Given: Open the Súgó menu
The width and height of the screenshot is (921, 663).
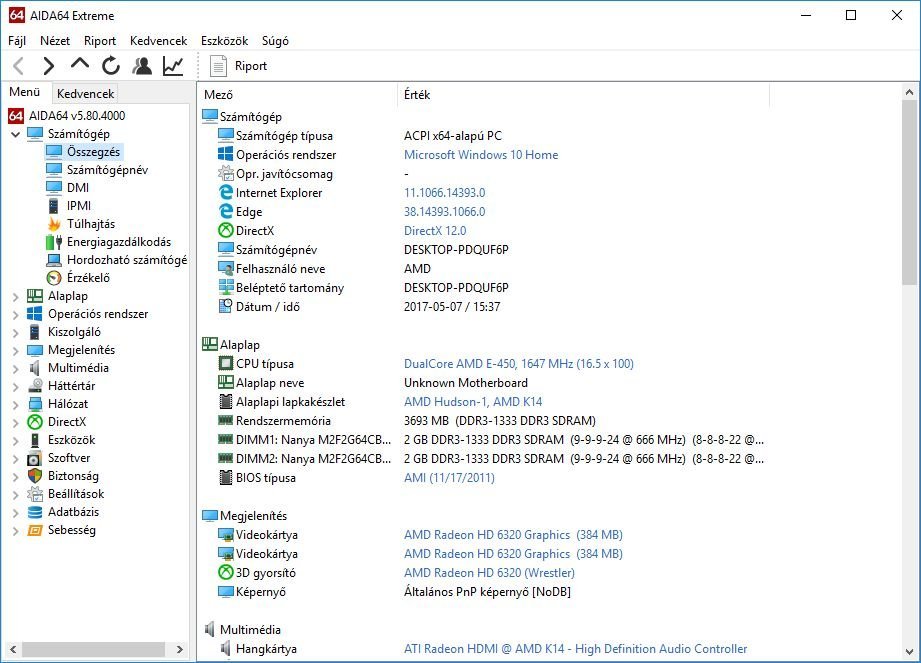Looking at the screenshot, I should 275,41.
